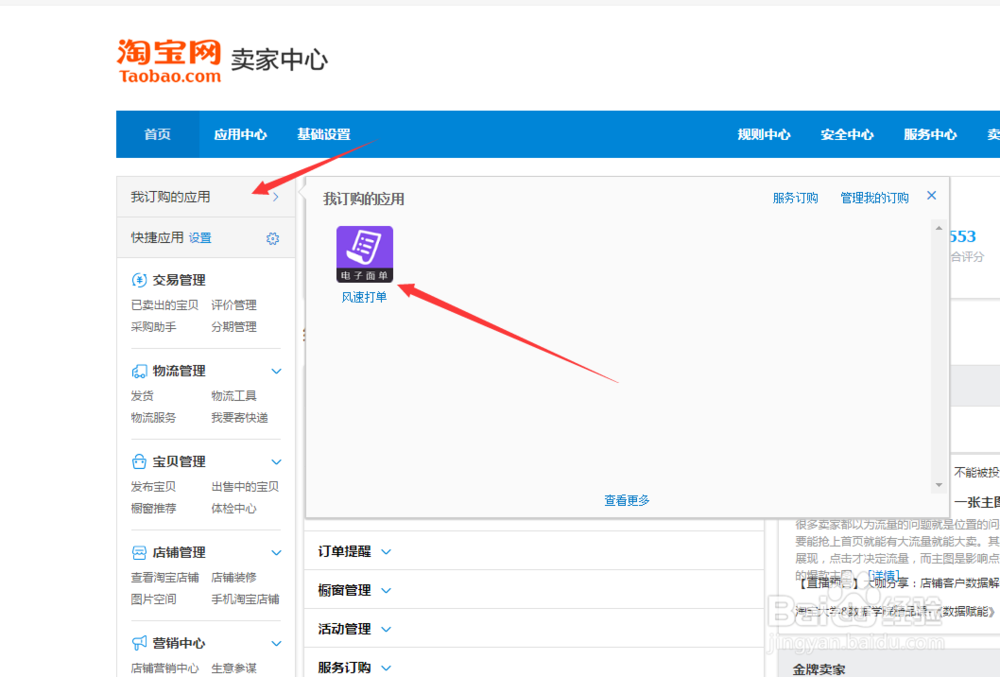Collapse the 店铺管理 section chevron
1000x677 pixels.
(x=276, y=553)
